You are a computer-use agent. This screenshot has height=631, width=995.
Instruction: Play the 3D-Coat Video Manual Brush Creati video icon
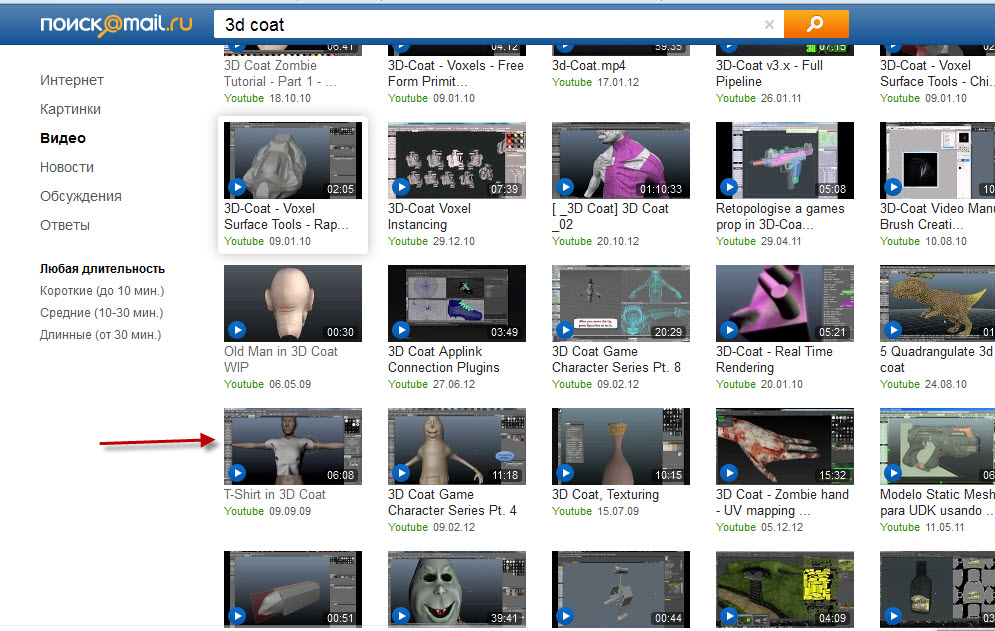(893, 187)
